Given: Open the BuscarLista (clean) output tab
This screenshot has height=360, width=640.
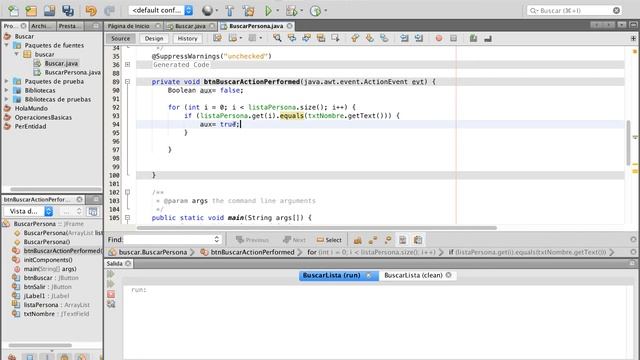Looking at the screenshot, I should pyautogui.click(x=418, y=275).
